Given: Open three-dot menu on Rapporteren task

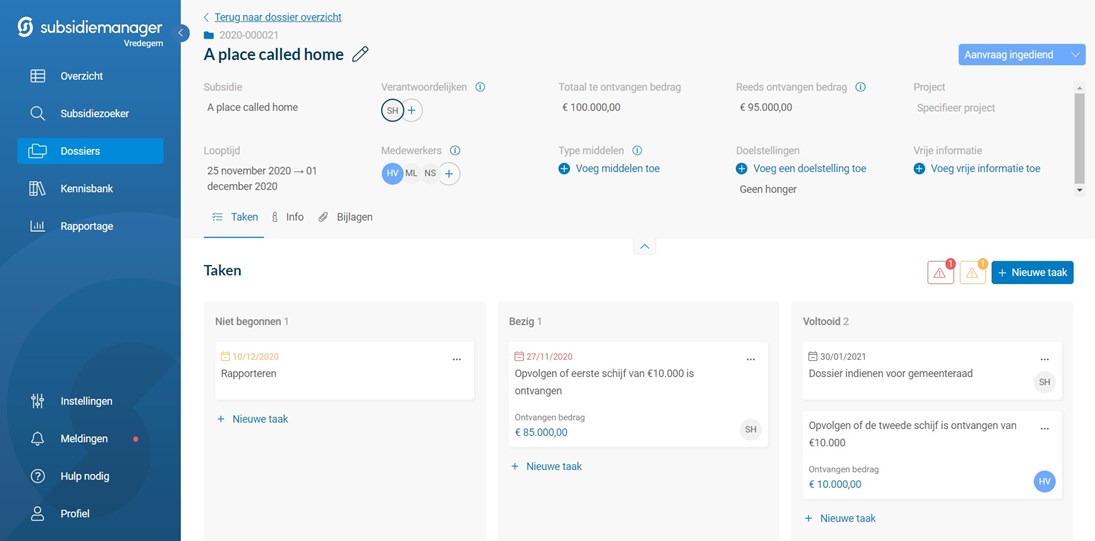Looking at the screenshot, I should (457, 359).
